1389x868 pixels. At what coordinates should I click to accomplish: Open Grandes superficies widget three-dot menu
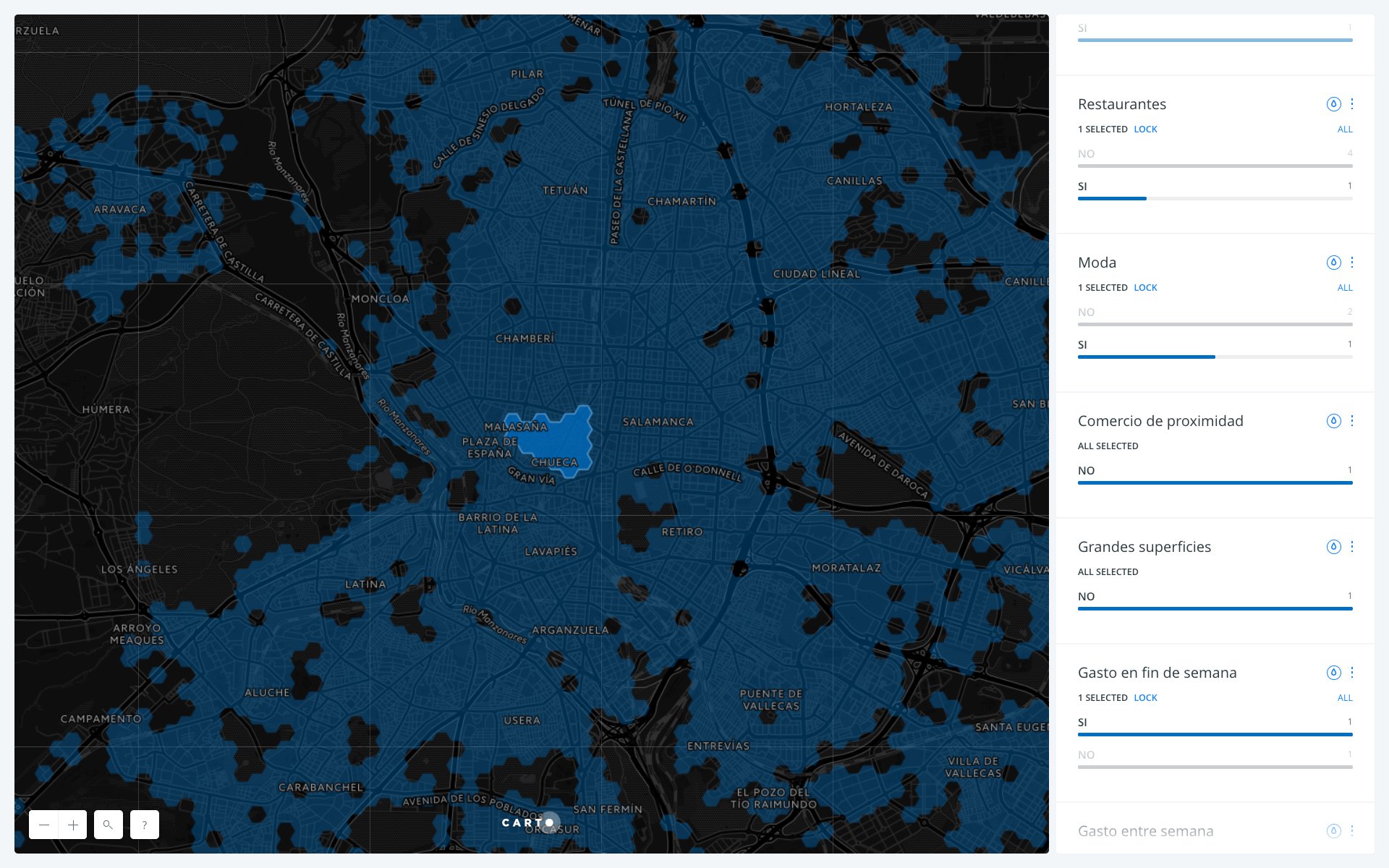pyautogui.click(x=1352, y=547)
